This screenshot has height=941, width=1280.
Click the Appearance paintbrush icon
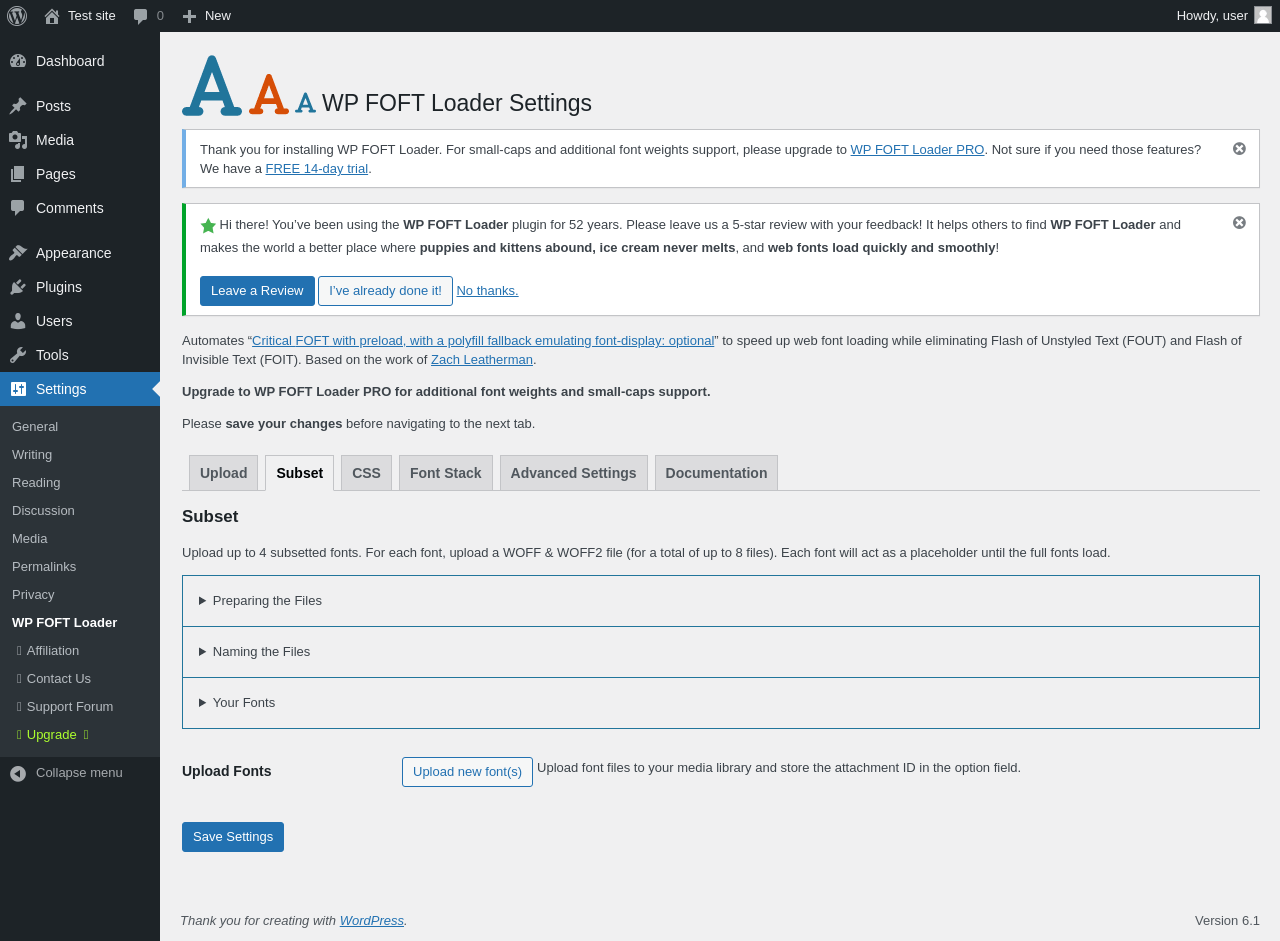point(18,253)
